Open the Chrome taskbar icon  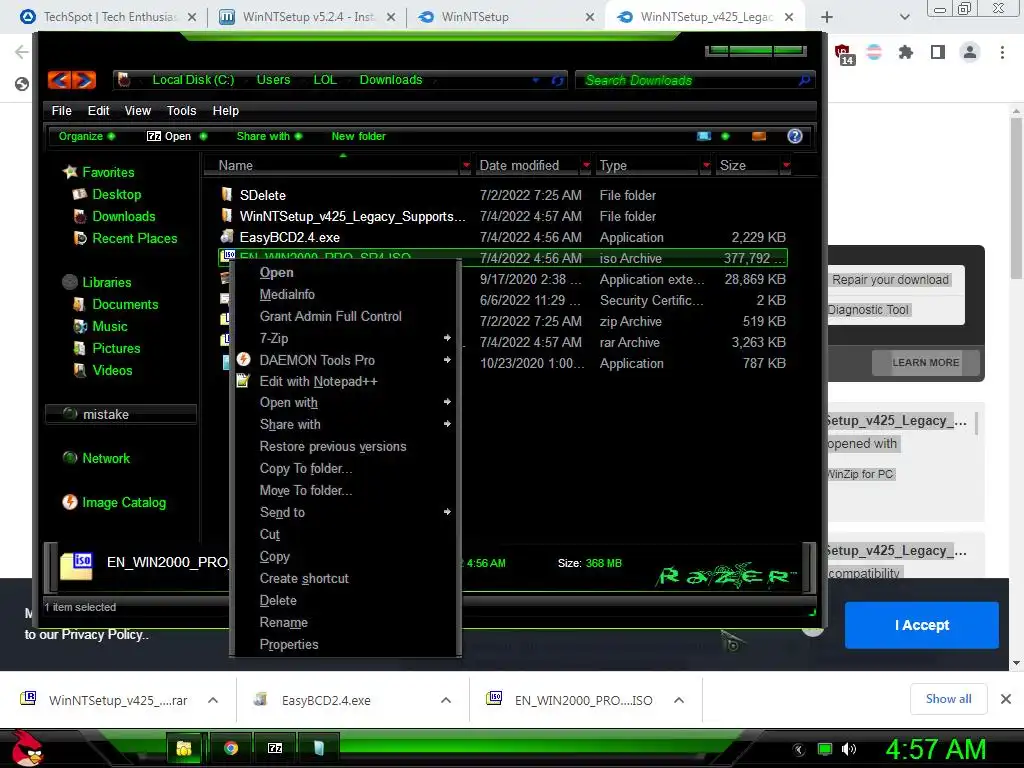231,748
